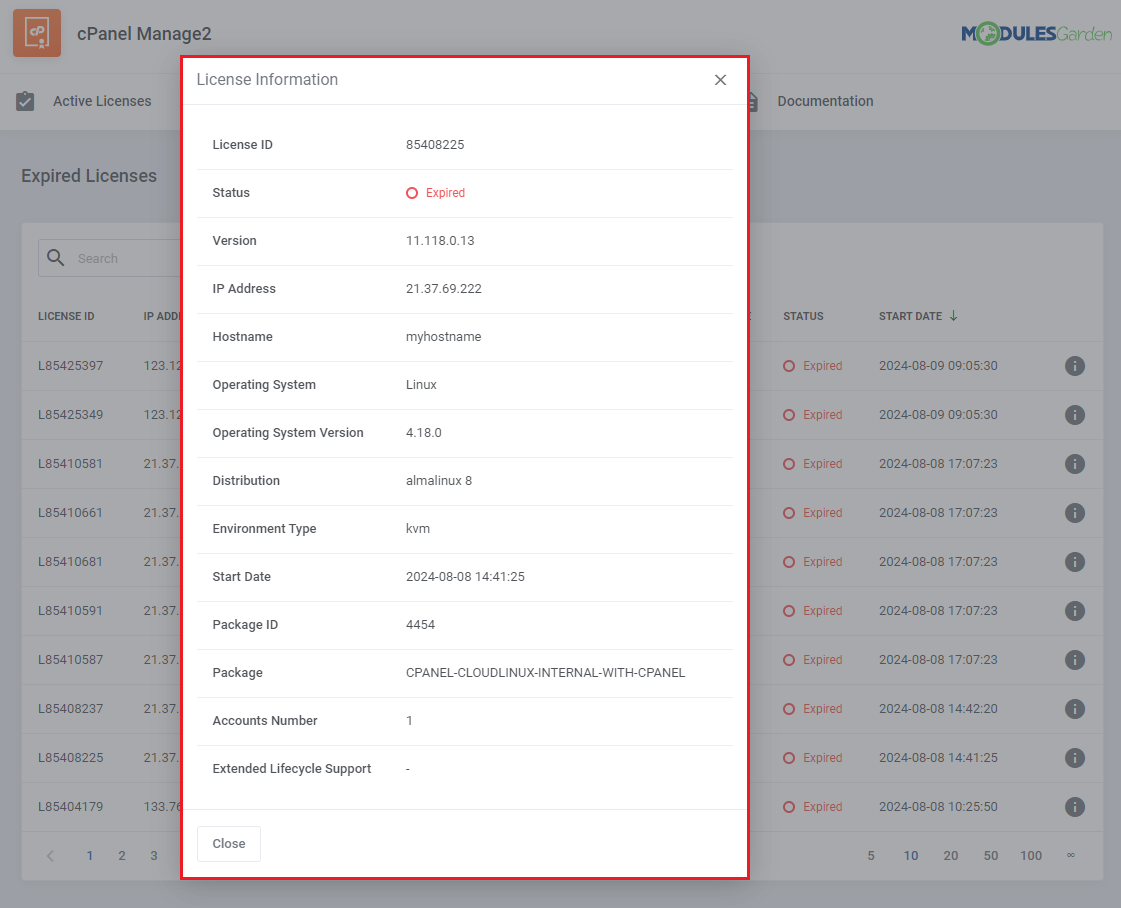Show info for license L85425397

[x=1075, y=366]
